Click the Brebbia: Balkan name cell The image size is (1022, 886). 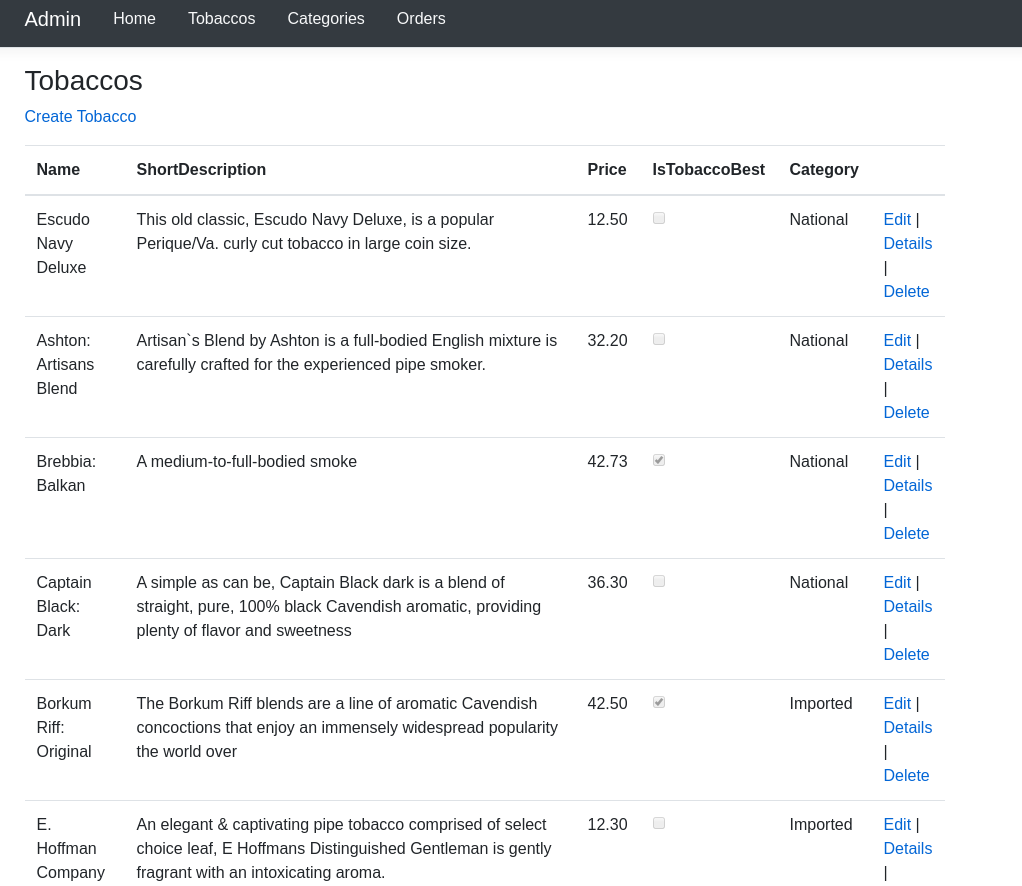(66, 473)
